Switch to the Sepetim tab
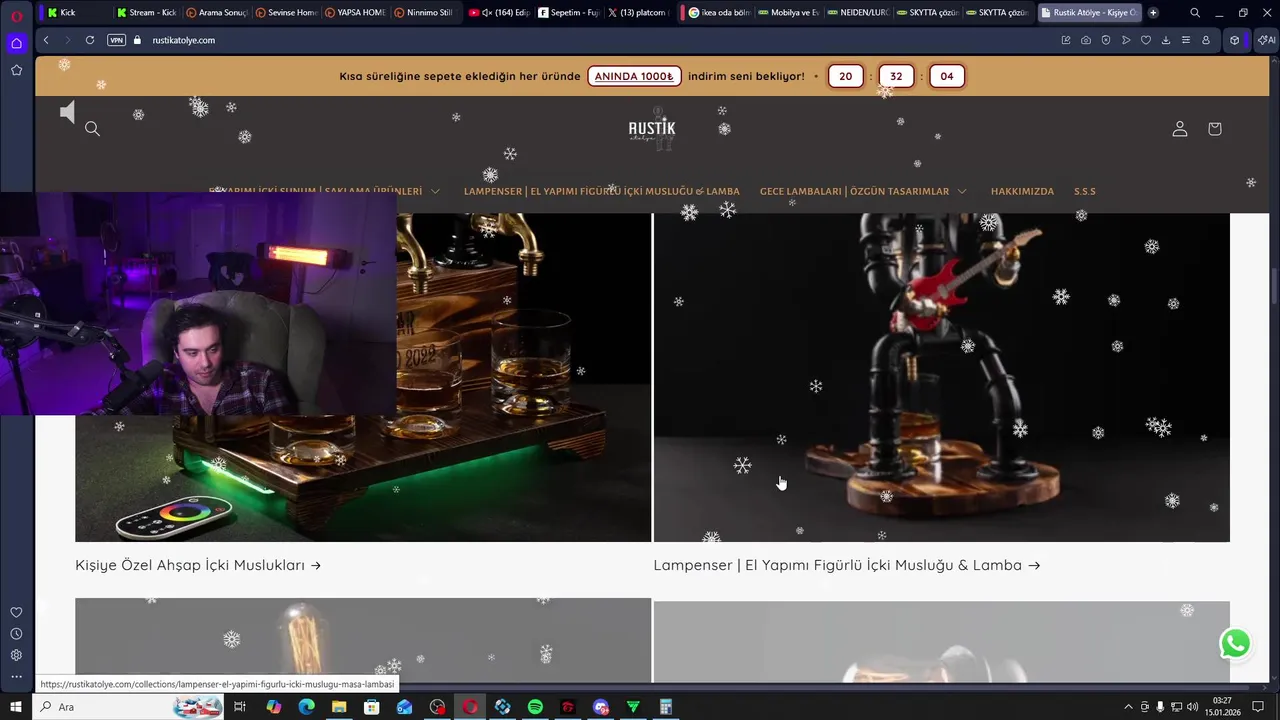Image resolution: width=1280 pixels, height=720 pixels. (568, 13)
